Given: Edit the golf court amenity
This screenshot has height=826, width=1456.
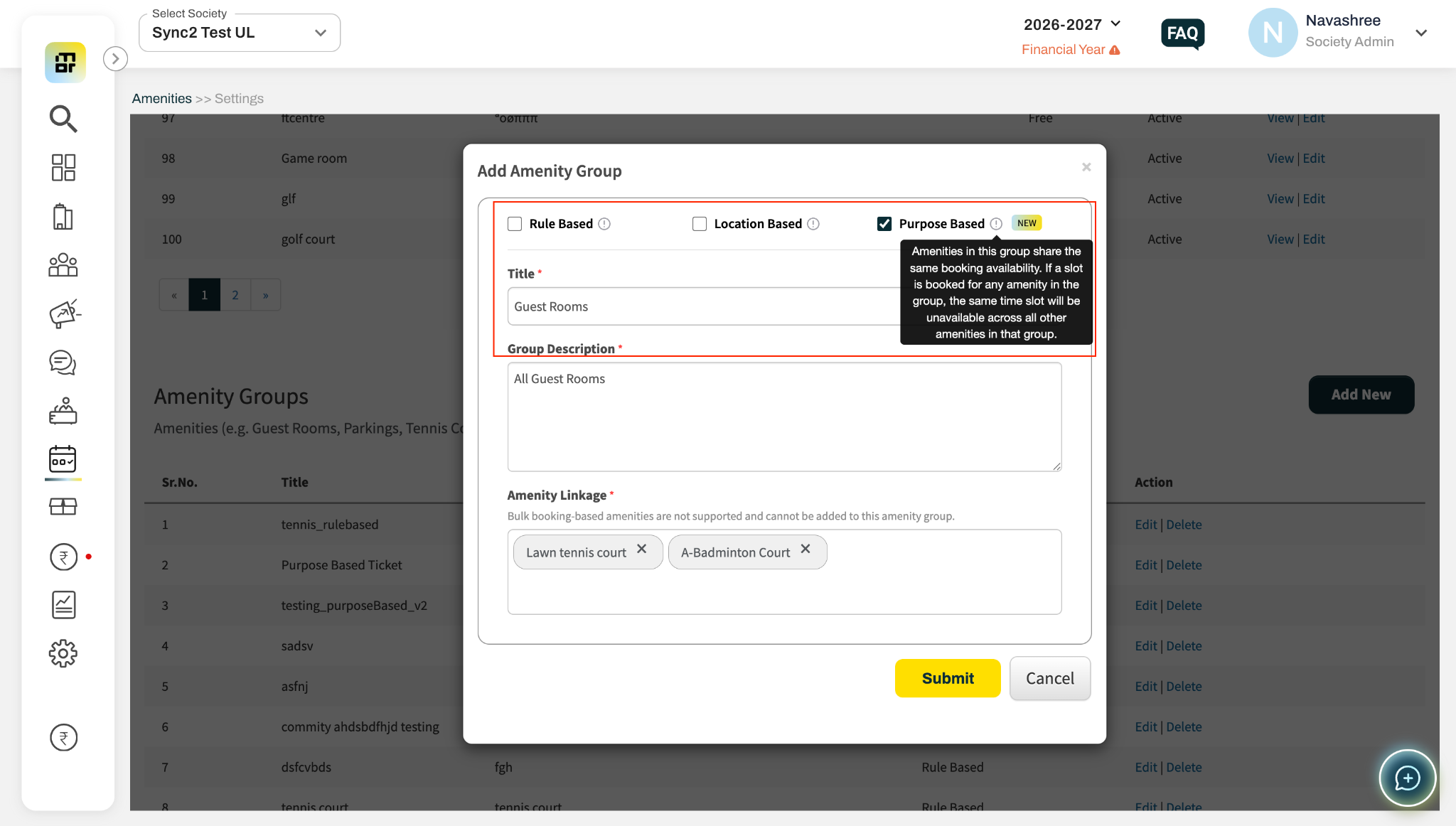Looking at the screenshot, I should point(1314,240).
